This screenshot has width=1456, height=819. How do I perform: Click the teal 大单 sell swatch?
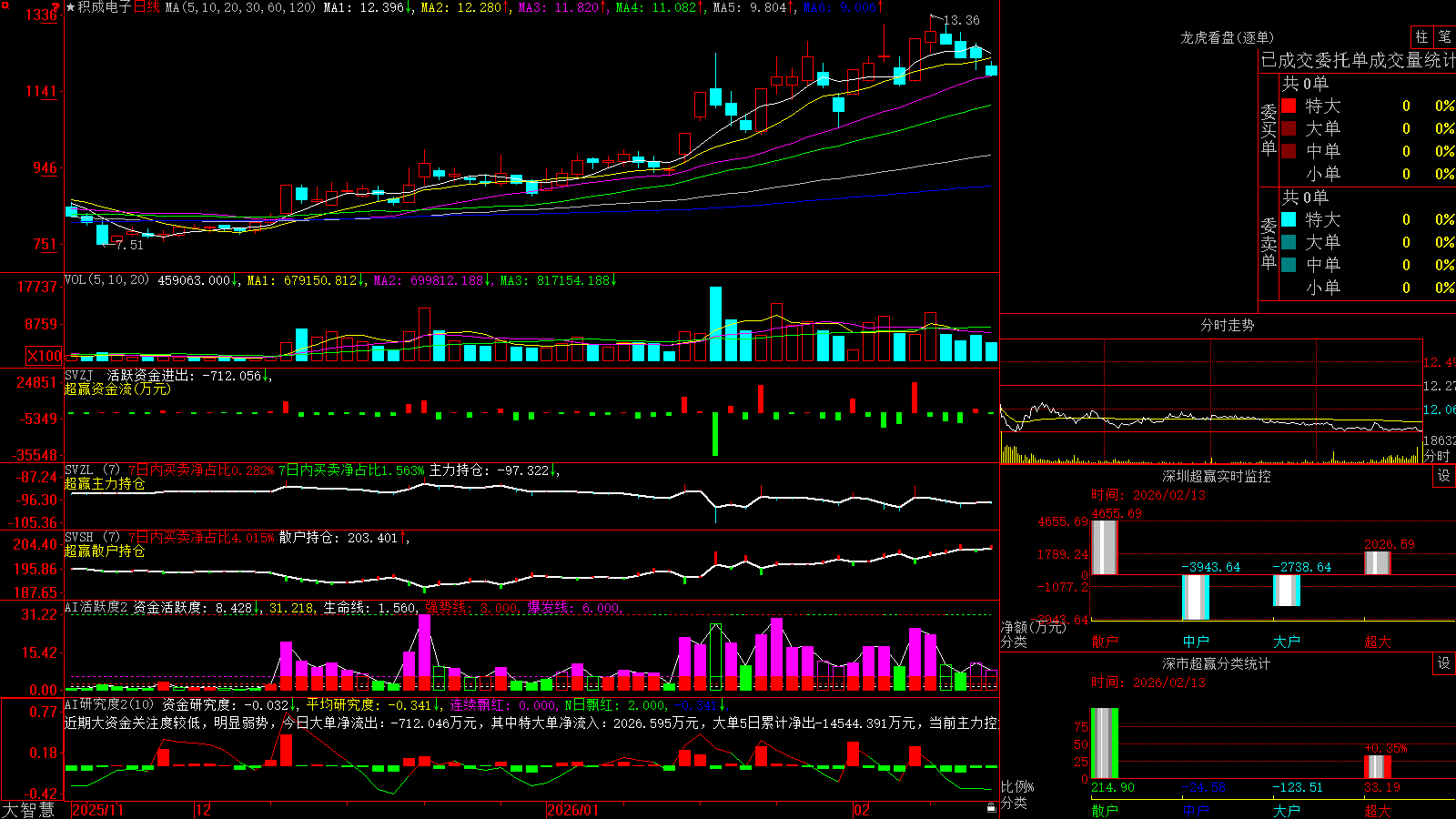click(x=1289, y=242)
